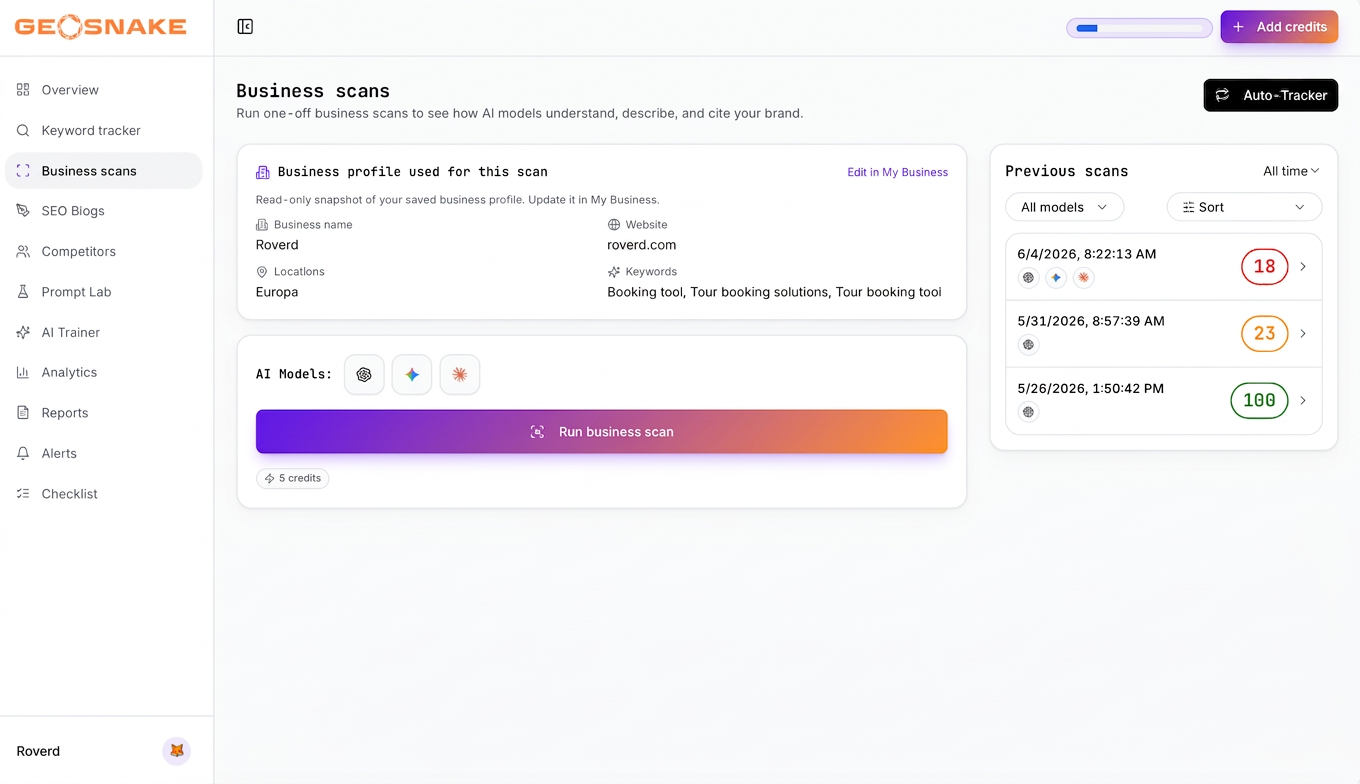1360x784 pixels.
Task: Click the Booking tool keywords text
Action: [774, 292]
